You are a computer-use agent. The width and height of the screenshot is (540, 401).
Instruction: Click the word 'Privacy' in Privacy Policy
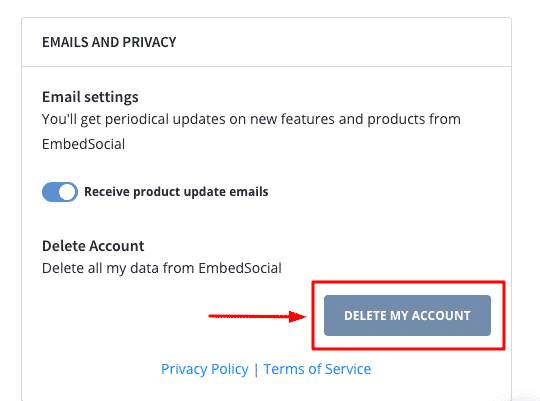pos(184,369)
